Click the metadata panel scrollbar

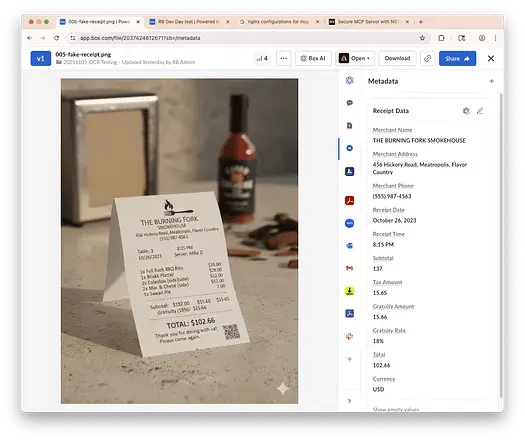tap(501, 246)
